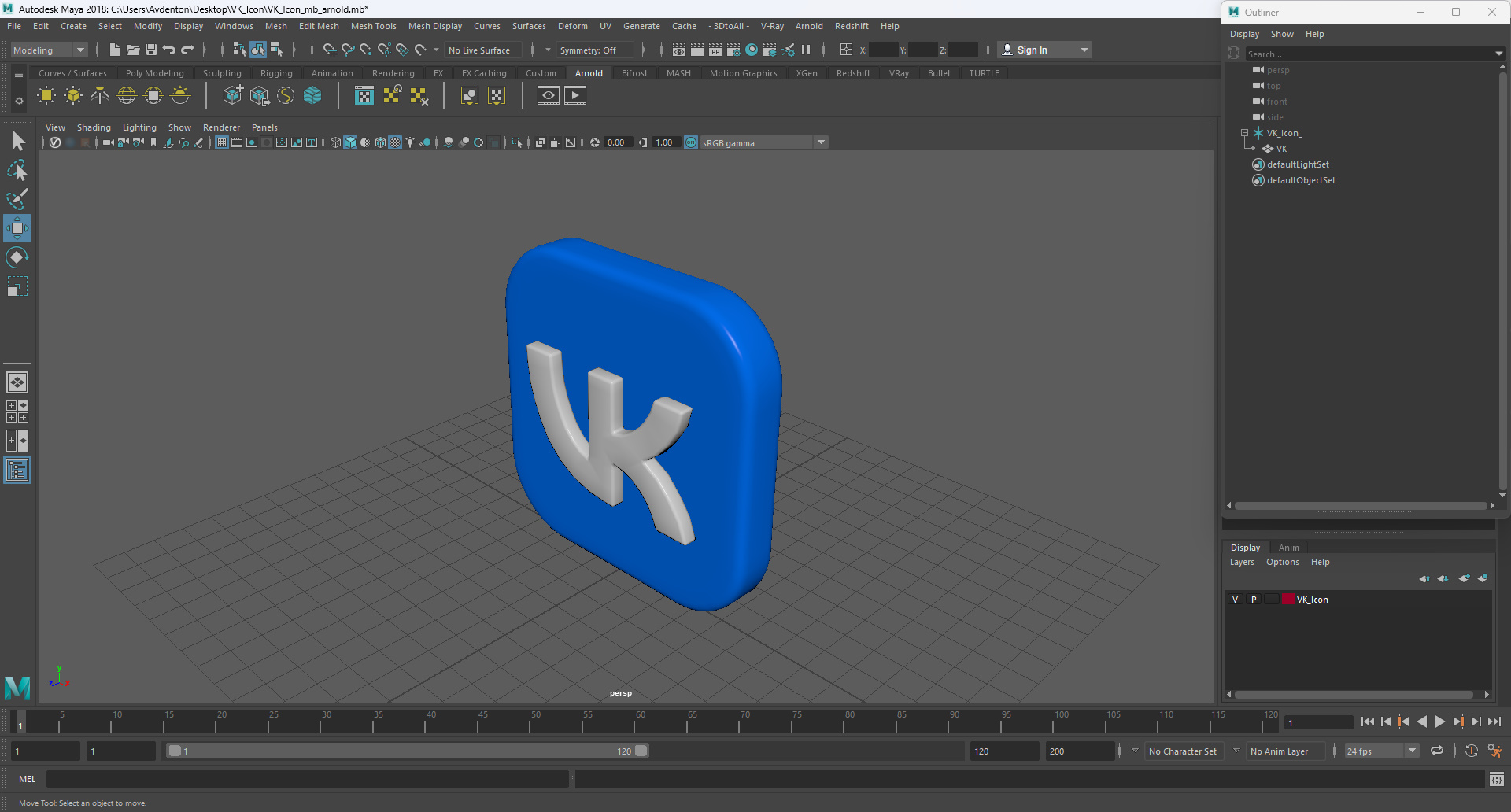Select the VK mesh in the Outliner
Viewport: 1511px width, 812px height.
pos(1281,149)
